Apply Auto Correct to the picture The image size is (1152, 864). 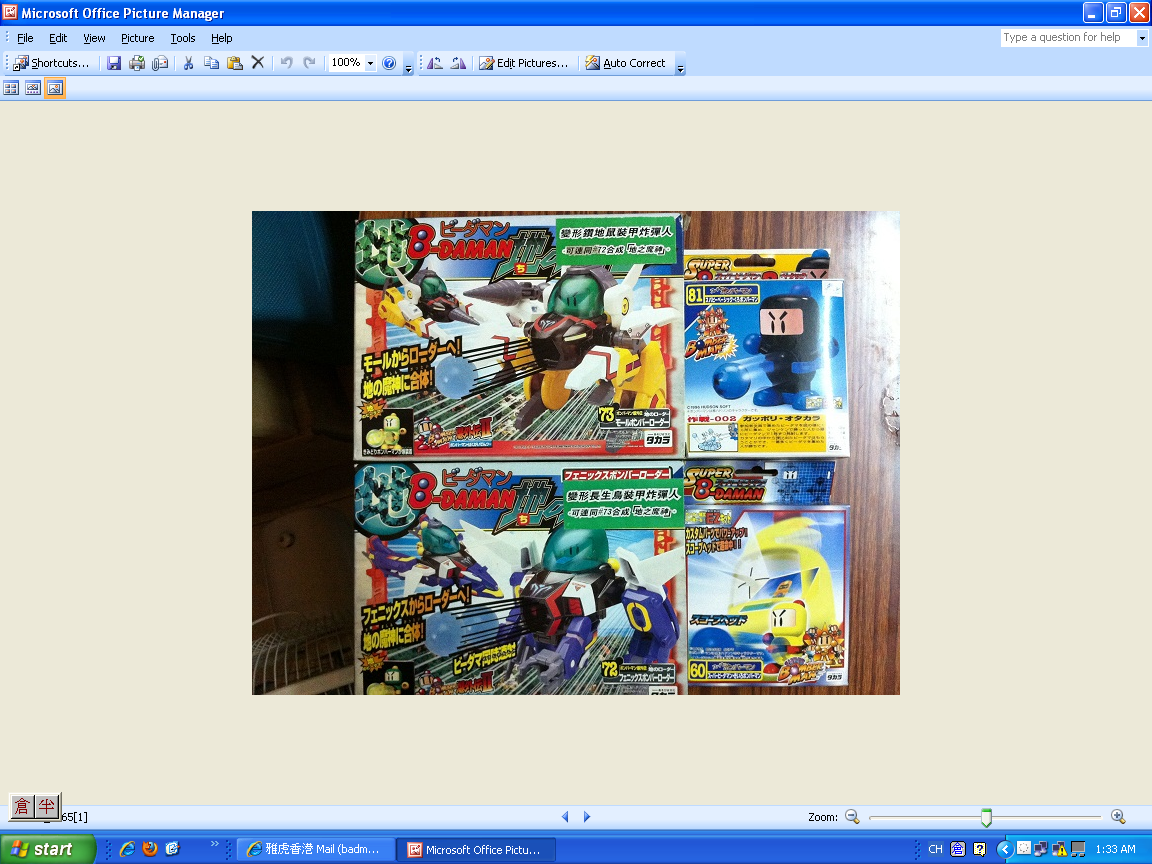point(625,63)
